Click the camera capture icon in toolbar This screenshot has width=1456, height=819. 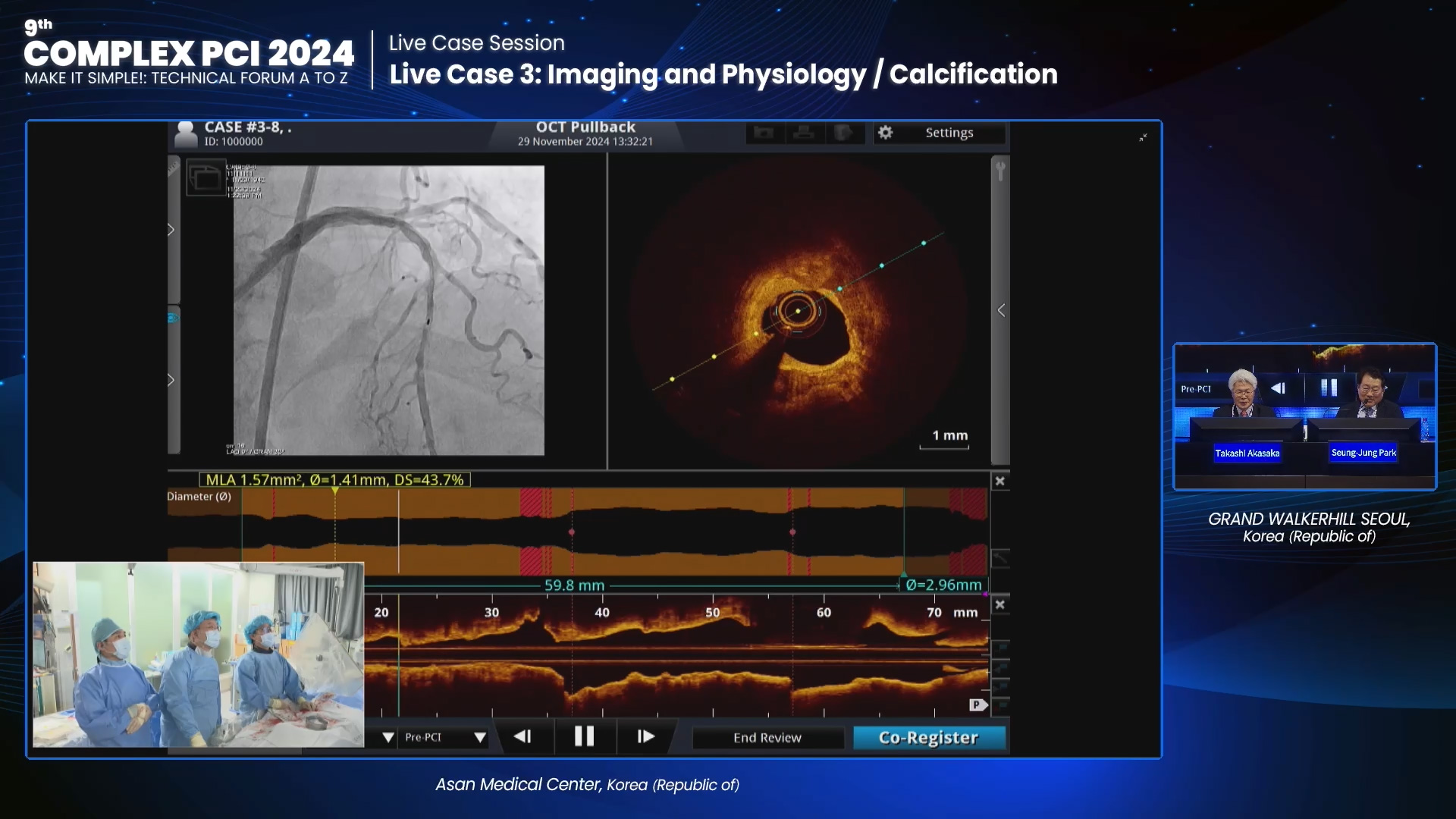pyautogui.click(x=764, y=133)
